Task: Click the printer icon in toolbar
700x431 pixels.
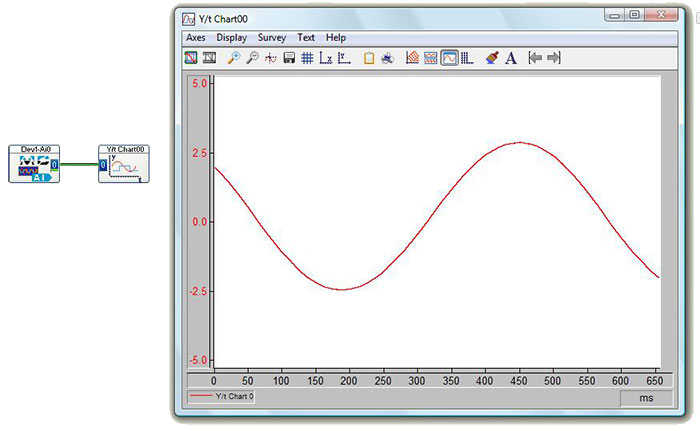Action: [x=388, y=58]
